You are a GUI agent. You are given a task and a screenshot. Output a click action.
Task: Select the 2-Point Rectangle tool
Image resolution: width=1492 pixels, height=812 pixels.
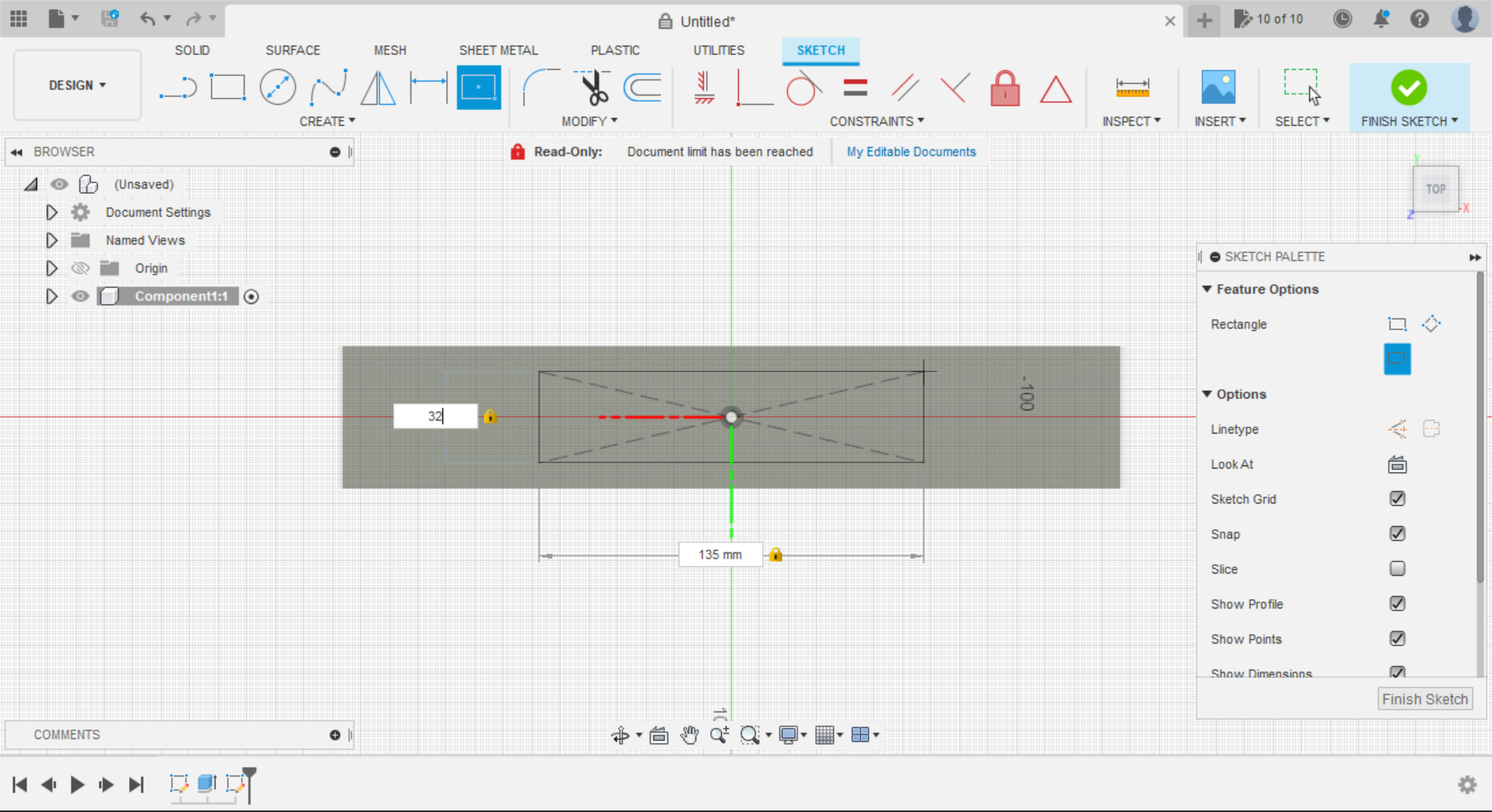click(x=228, y=86)
